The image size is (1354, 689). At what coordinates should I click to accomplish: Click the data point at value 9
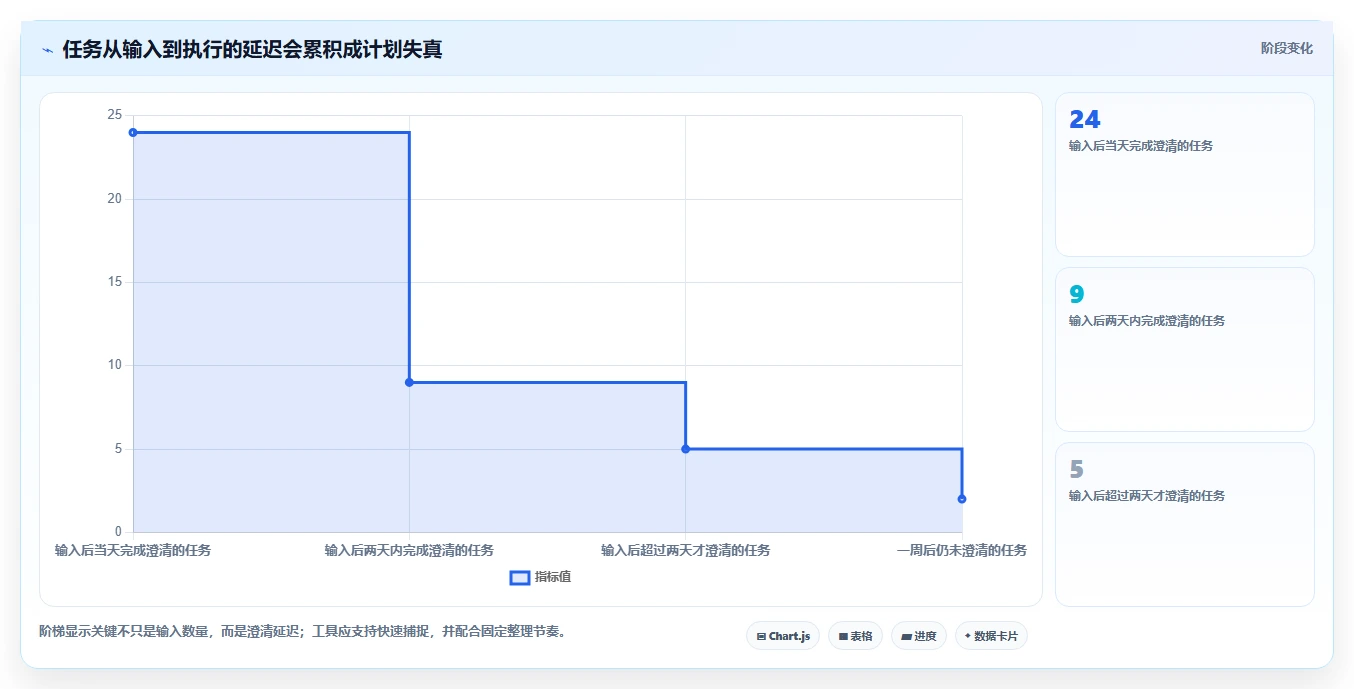pyautogui.click(x=409, y=382)
